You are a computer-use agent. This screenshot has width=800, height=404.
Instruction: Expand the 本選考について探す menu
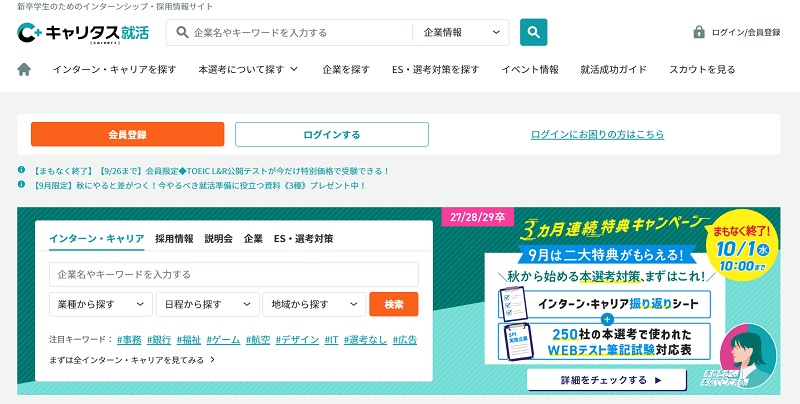[x=248, y=69]
